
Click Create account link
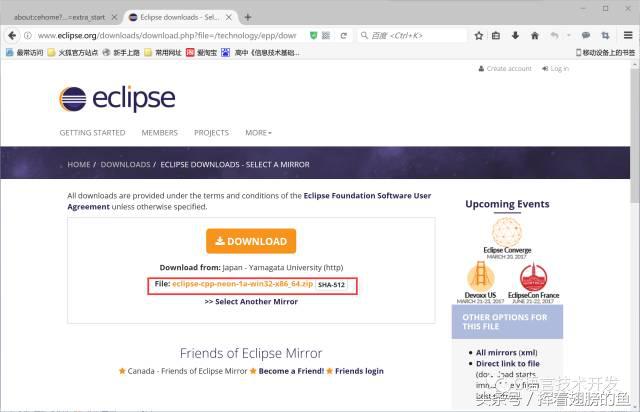[505, 68]
